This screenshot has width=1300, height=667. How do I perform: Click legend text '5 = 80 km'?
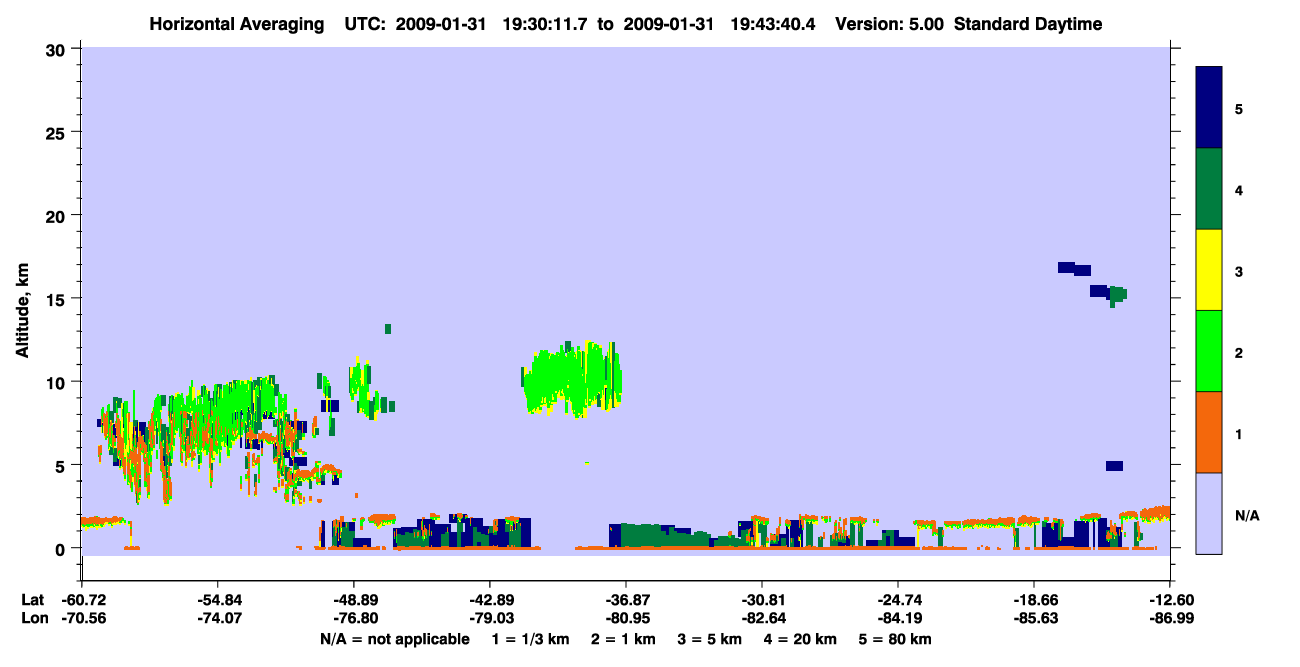tap(896, 639)
